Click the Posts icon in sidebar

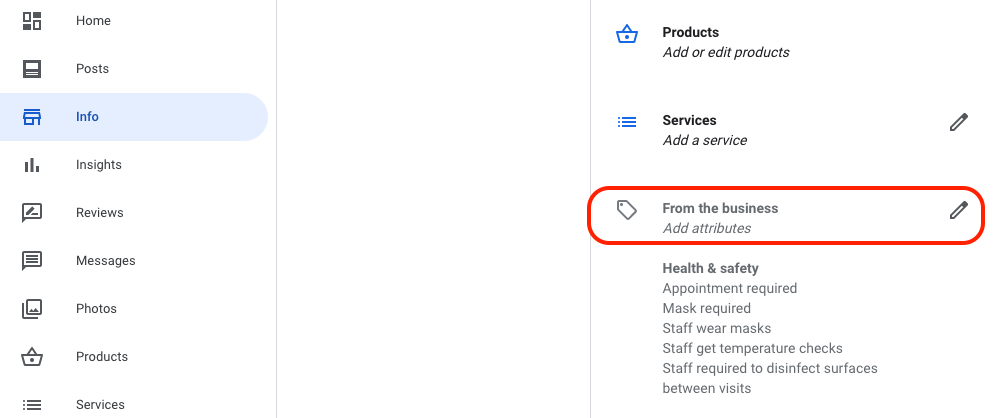tap(32, 69)
